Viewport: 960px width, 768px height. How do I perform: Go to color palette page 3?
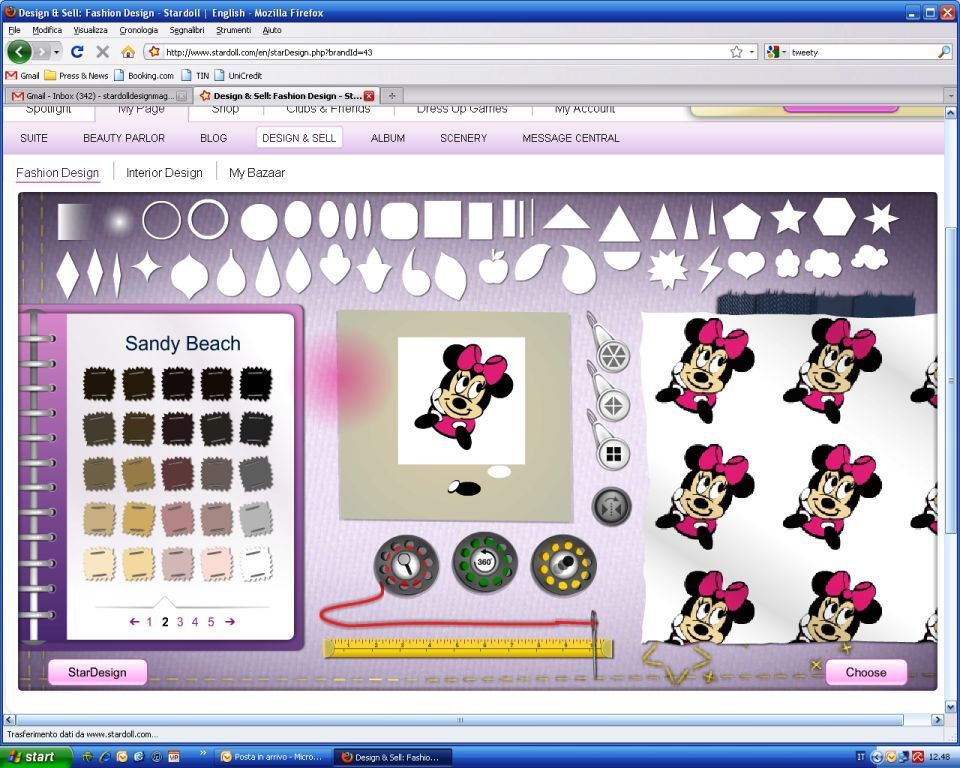click(180, 622)
